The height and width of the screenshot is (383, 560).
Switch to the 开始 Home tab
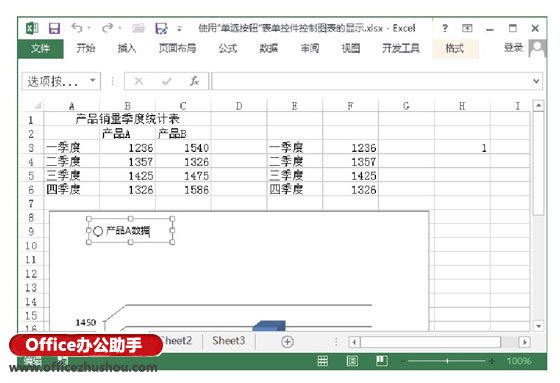tap(86, 48)
